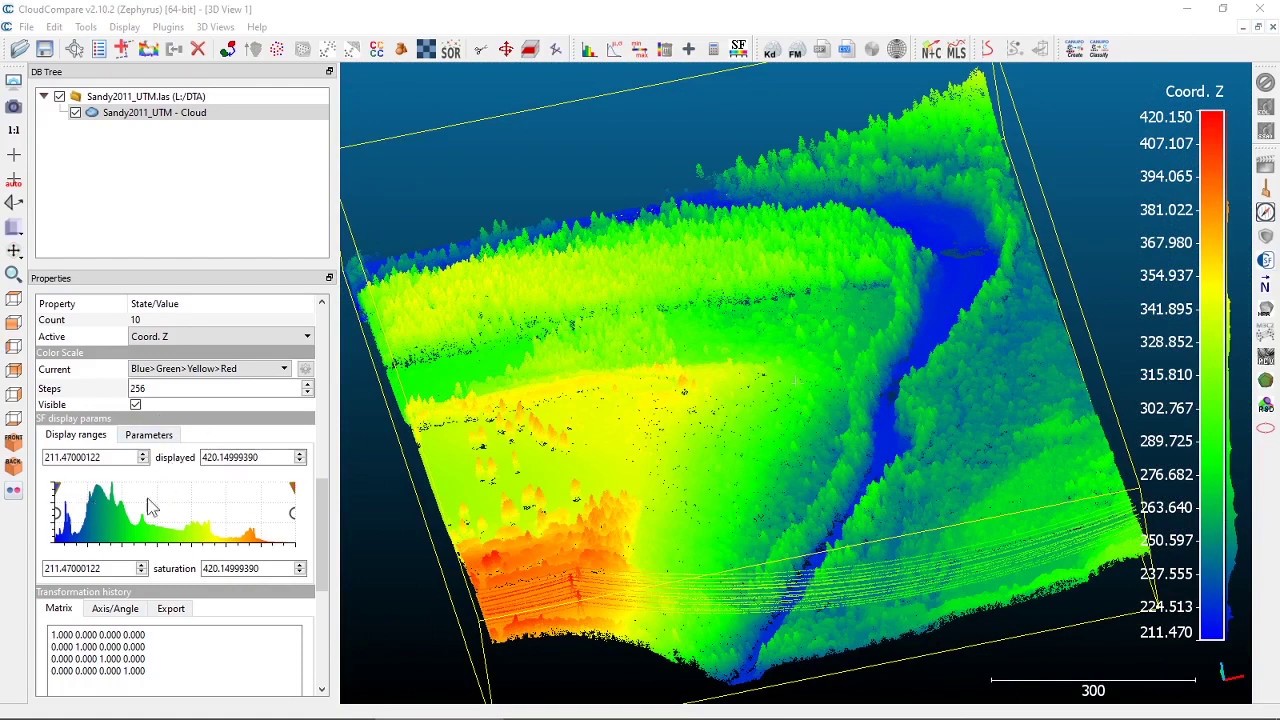Open the SOR filter tool
Screen dimensions: 1280x720
tap(450, 49)
